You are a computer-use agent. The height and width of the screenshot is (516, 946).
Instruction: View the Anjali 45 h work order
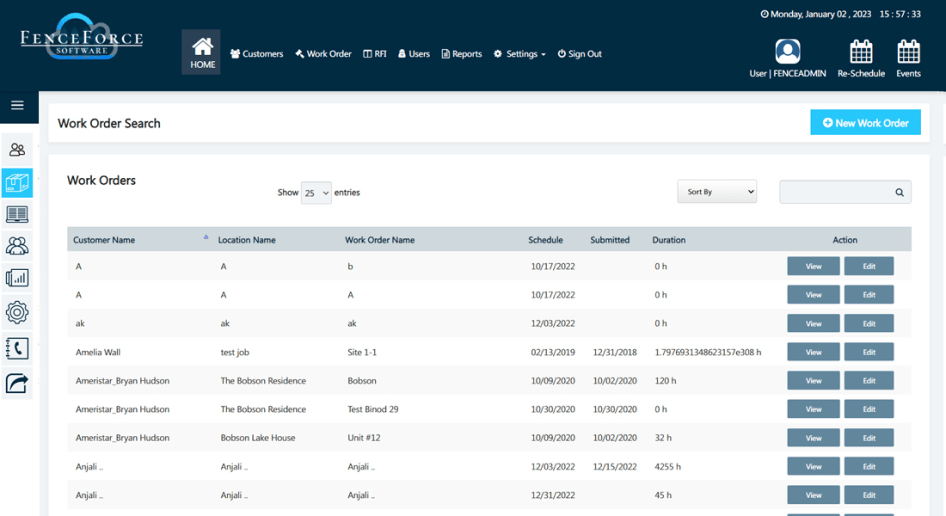(813, 495)
